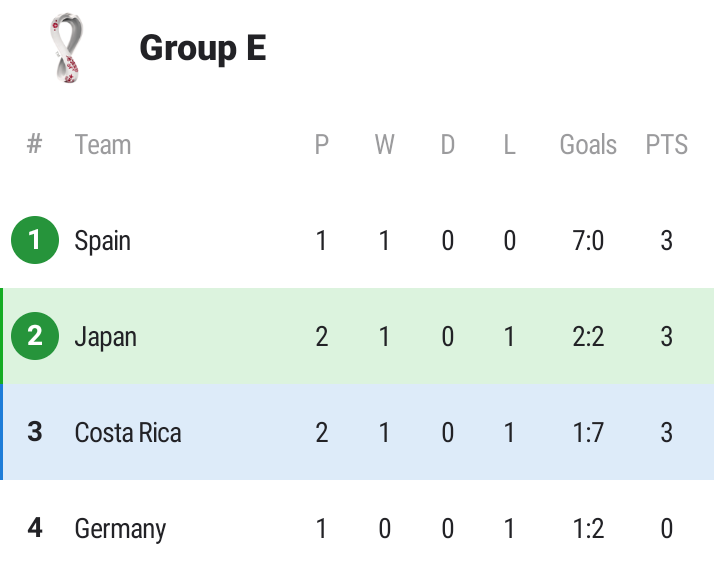The height and width of the screenshot is (572, 714).
Task: Open the Group E heading
Action: (203, 48)
